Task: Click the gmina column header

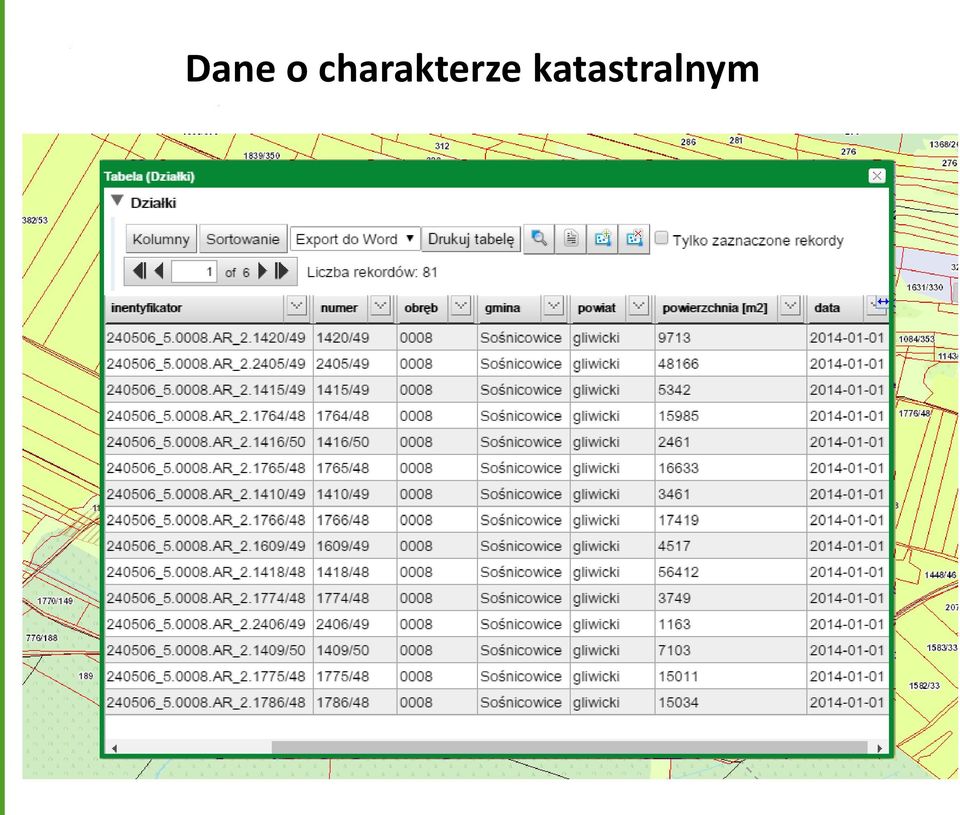Action: (502, 308)
